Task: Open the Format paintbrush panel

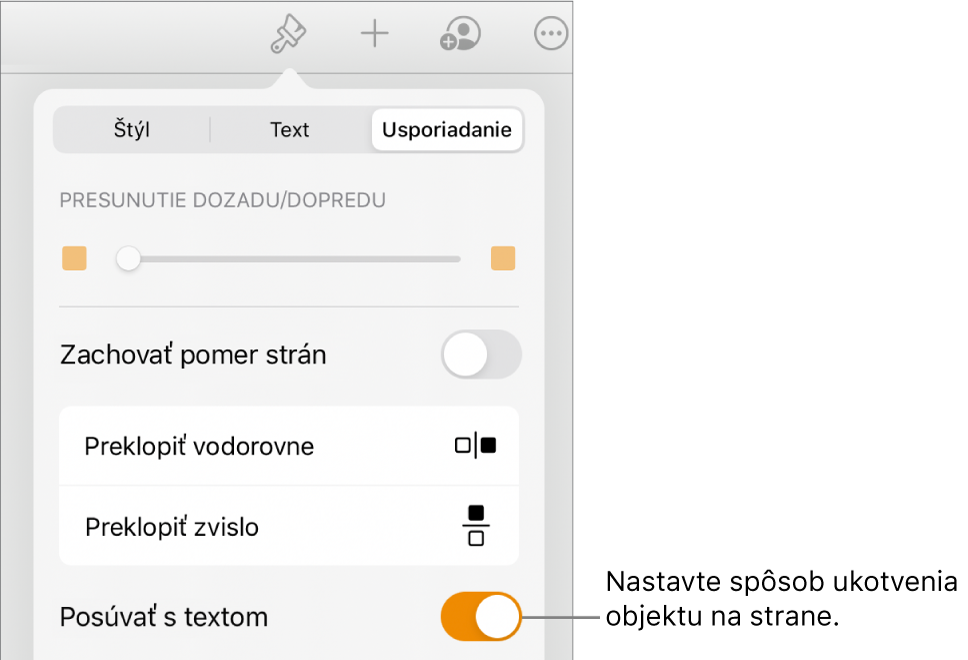Action: click(x=289, y=36)
